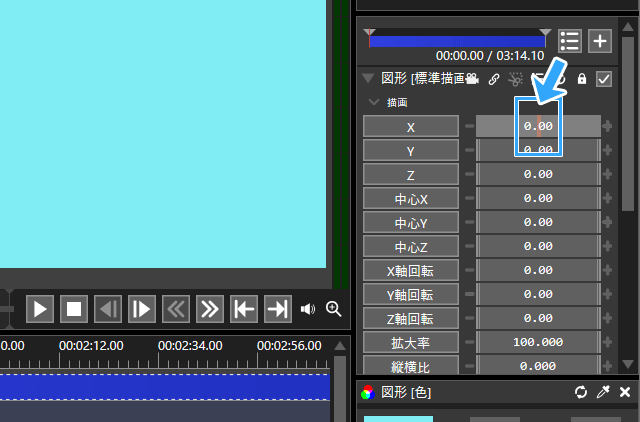Pick the eyedropper in 図形 [色] panel
640x422 pixels.
click(x=603, y=392)
